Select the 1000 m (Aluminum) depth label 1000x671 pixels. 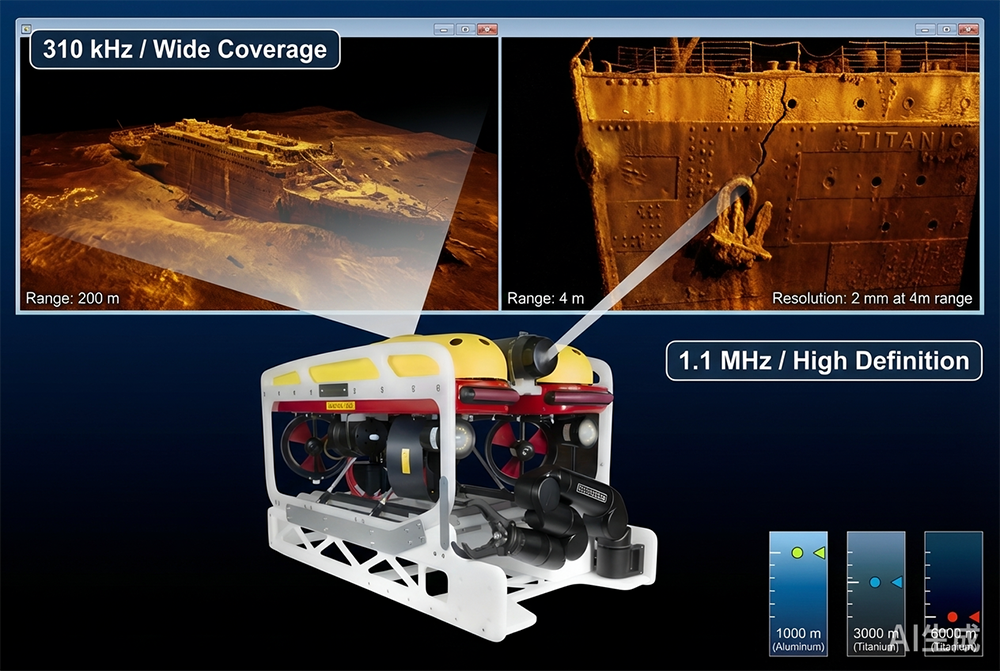[798, 640]
